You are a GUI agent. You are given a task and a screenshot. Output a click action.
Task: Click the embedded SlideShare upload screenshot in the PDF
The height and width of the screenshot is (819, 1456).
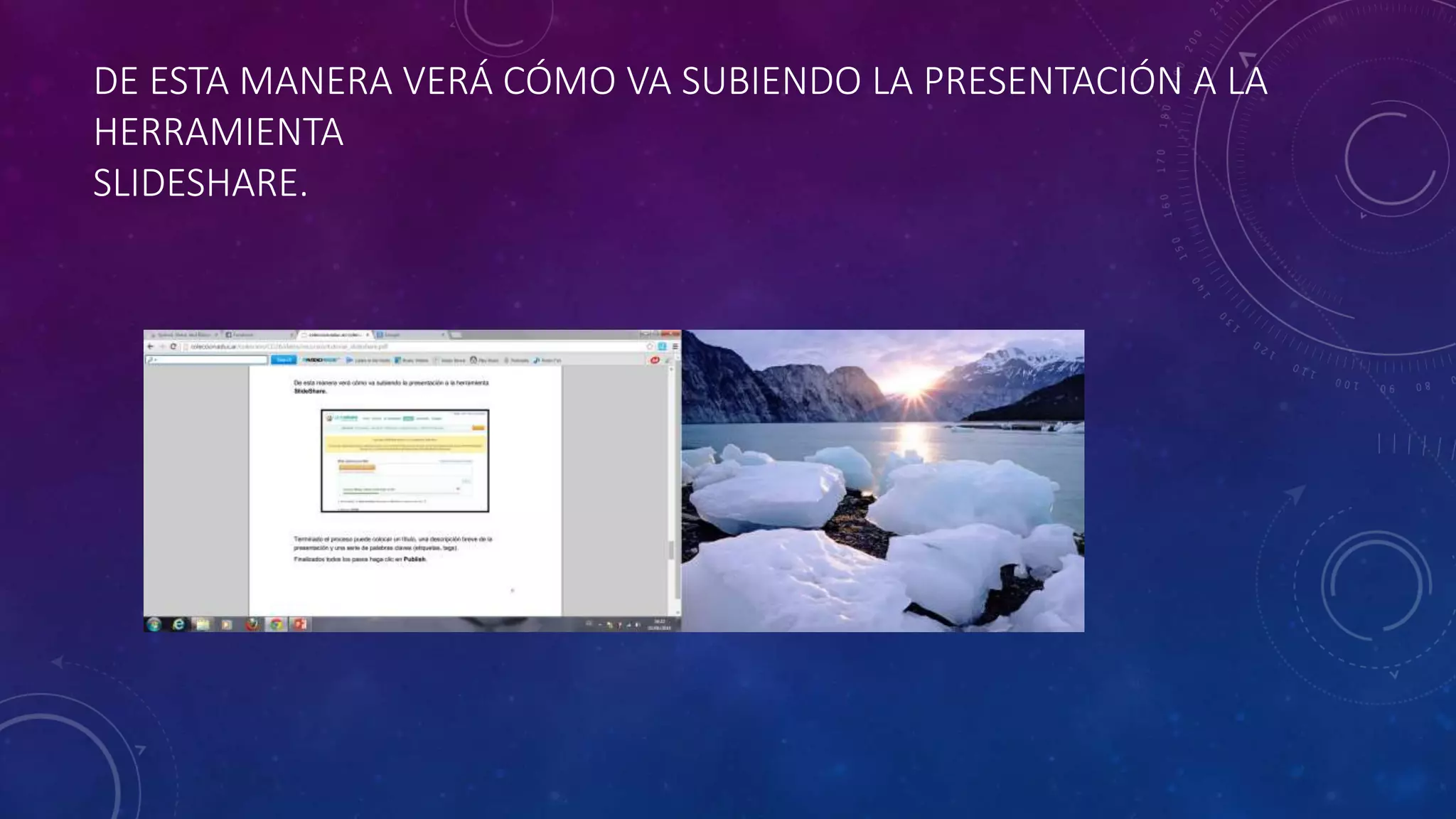tap(405, 461)
